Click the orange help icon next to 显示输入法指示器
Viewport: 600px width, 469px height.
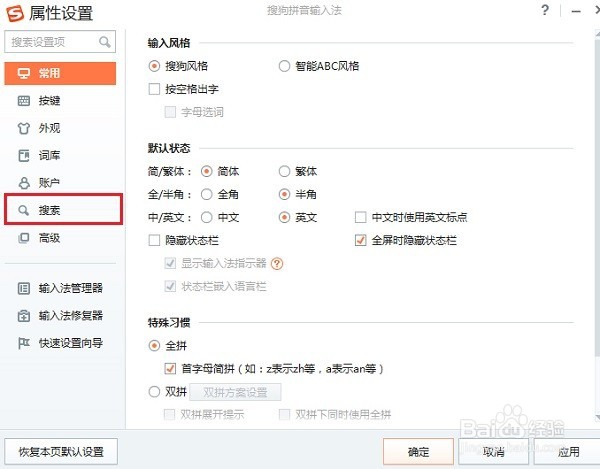(277, 264)
